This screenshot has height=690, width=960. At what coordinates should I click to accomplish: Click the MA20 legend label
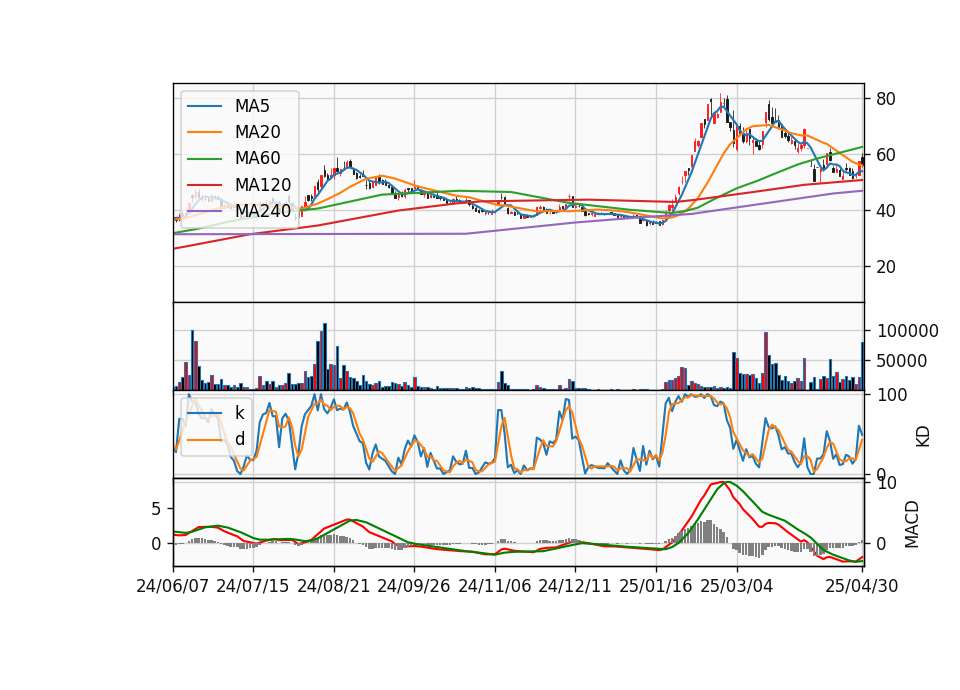(x=257, y=132)
